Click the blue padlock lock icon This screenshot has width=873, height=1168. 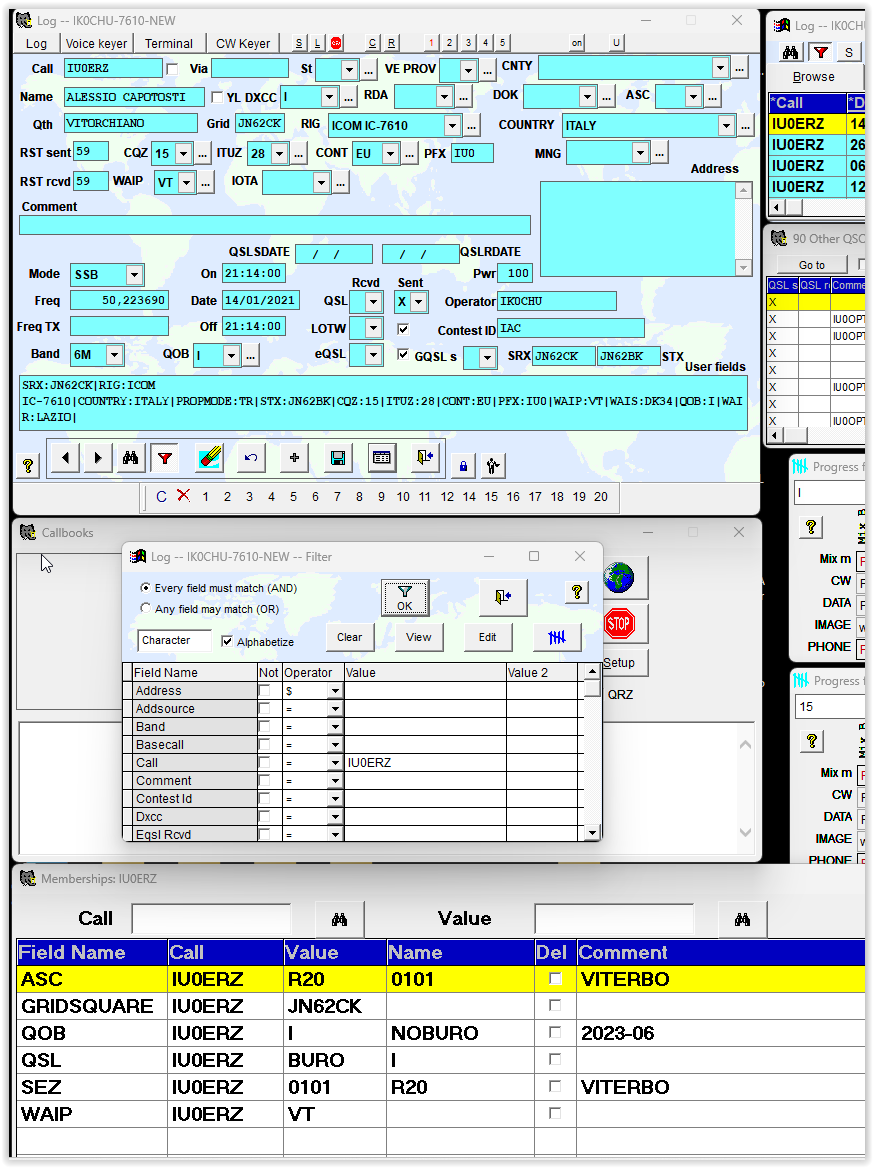463,466
